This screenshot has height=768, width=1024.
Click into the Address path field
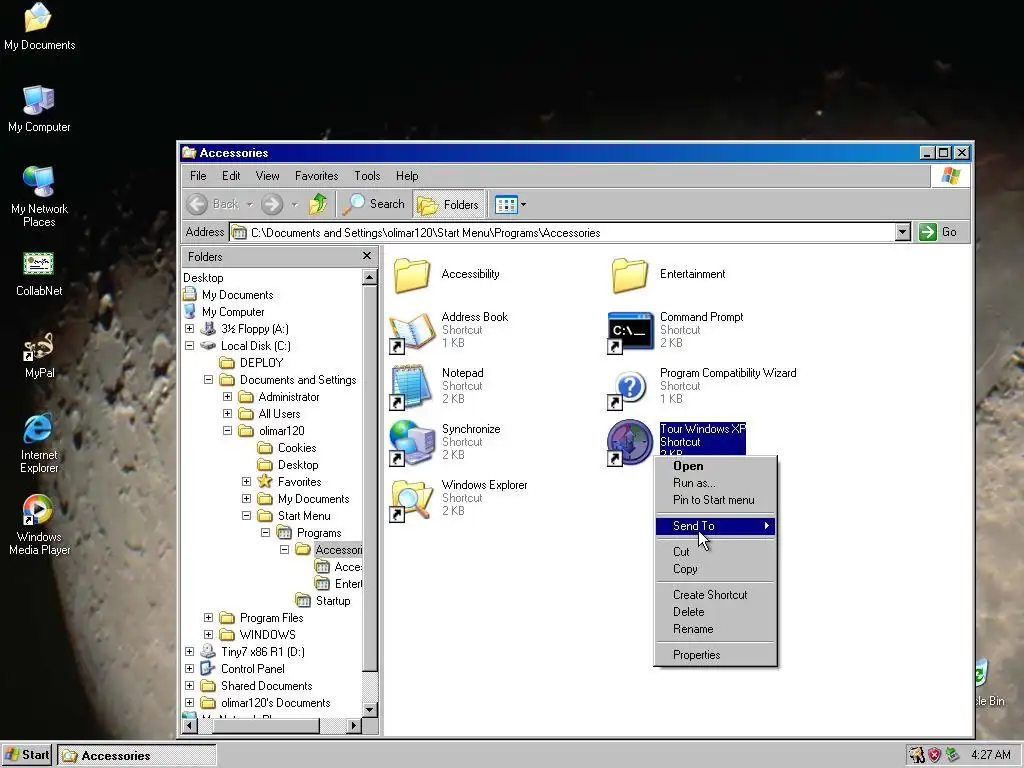563,232
